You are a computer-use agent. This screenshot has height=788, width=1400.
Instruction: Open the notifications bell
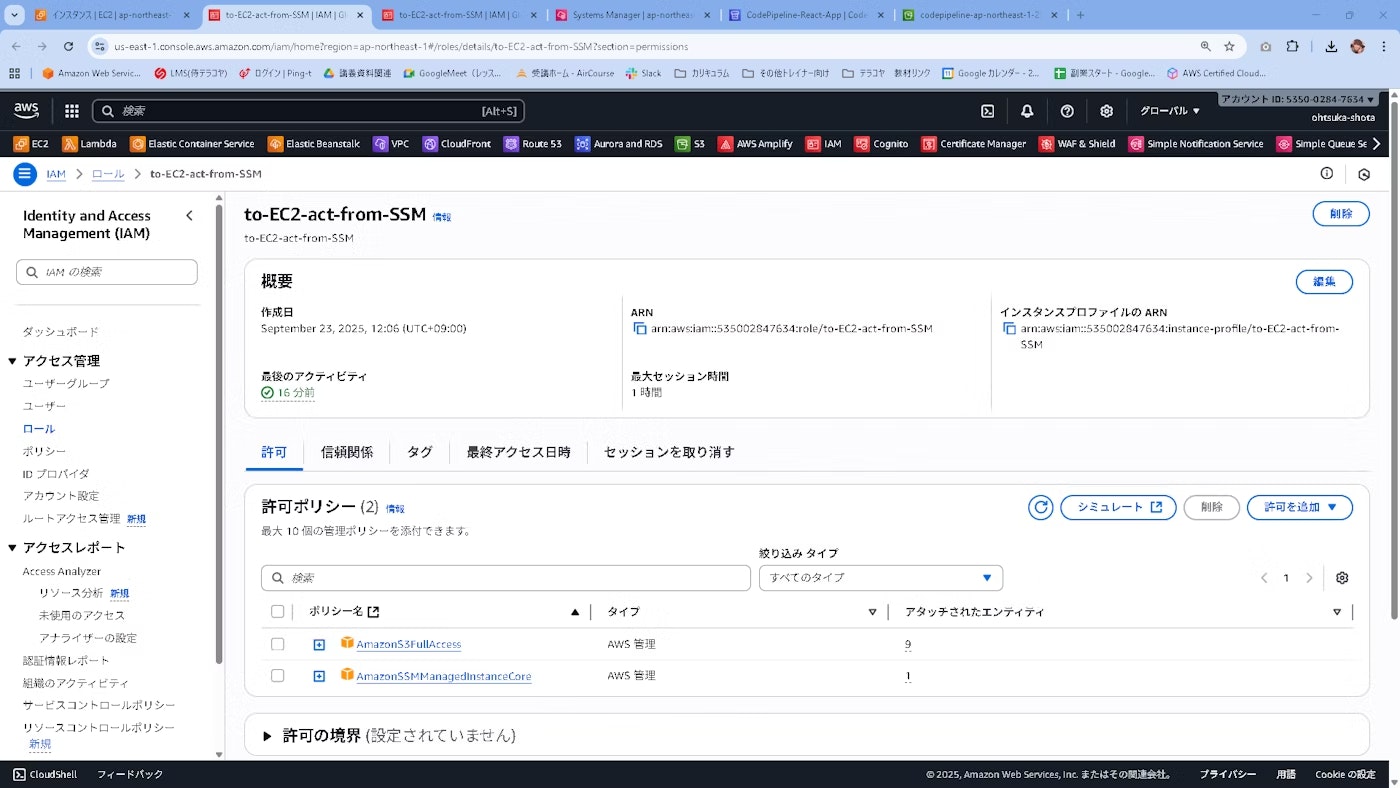click(x=1026, y=111)
